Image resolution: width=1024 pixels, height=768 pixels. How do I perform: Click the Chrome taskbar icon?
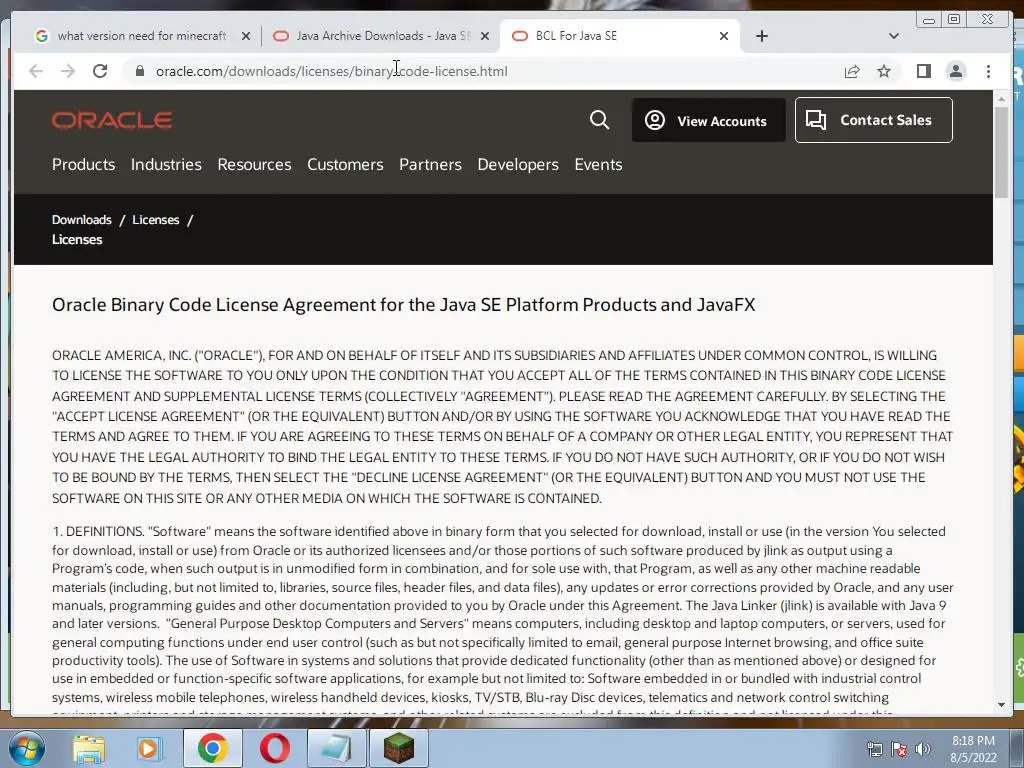pos(212,748)
